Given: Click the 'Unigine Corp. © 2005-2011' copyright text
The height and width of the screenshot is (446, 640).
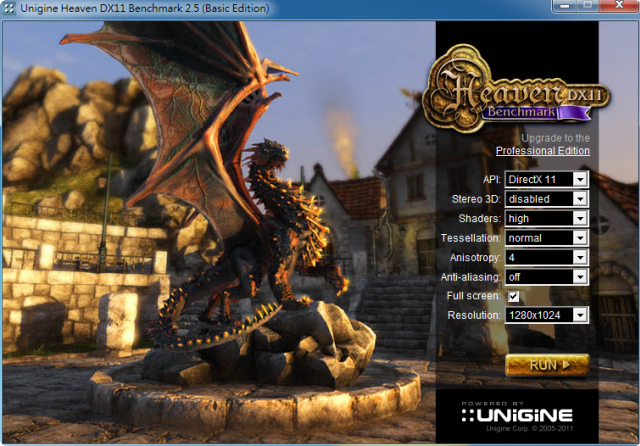Looking at the screenshot, I should [529, 428].
